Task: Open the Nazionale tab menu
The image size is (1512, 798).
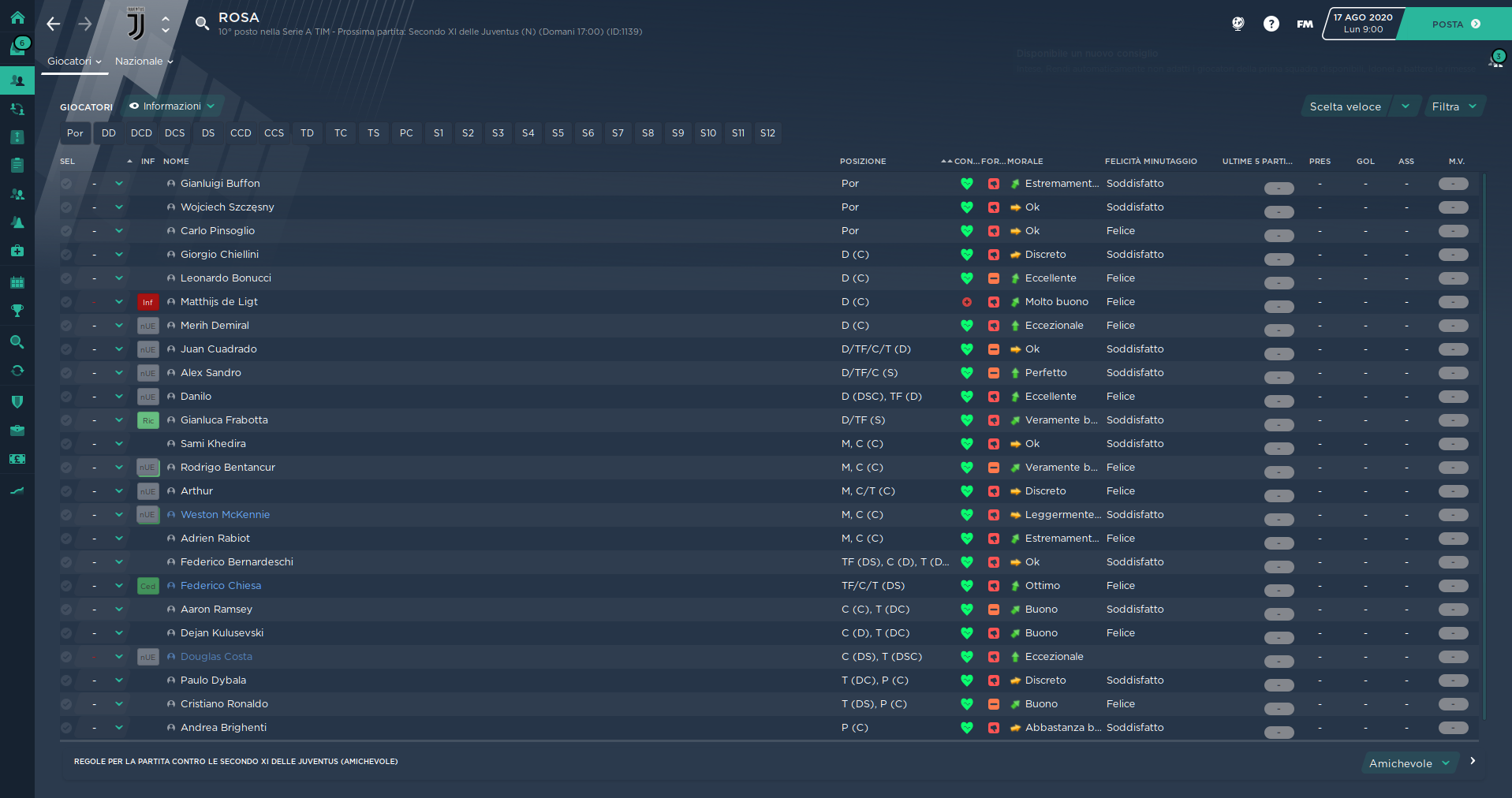Action: (x=144, y=61)
